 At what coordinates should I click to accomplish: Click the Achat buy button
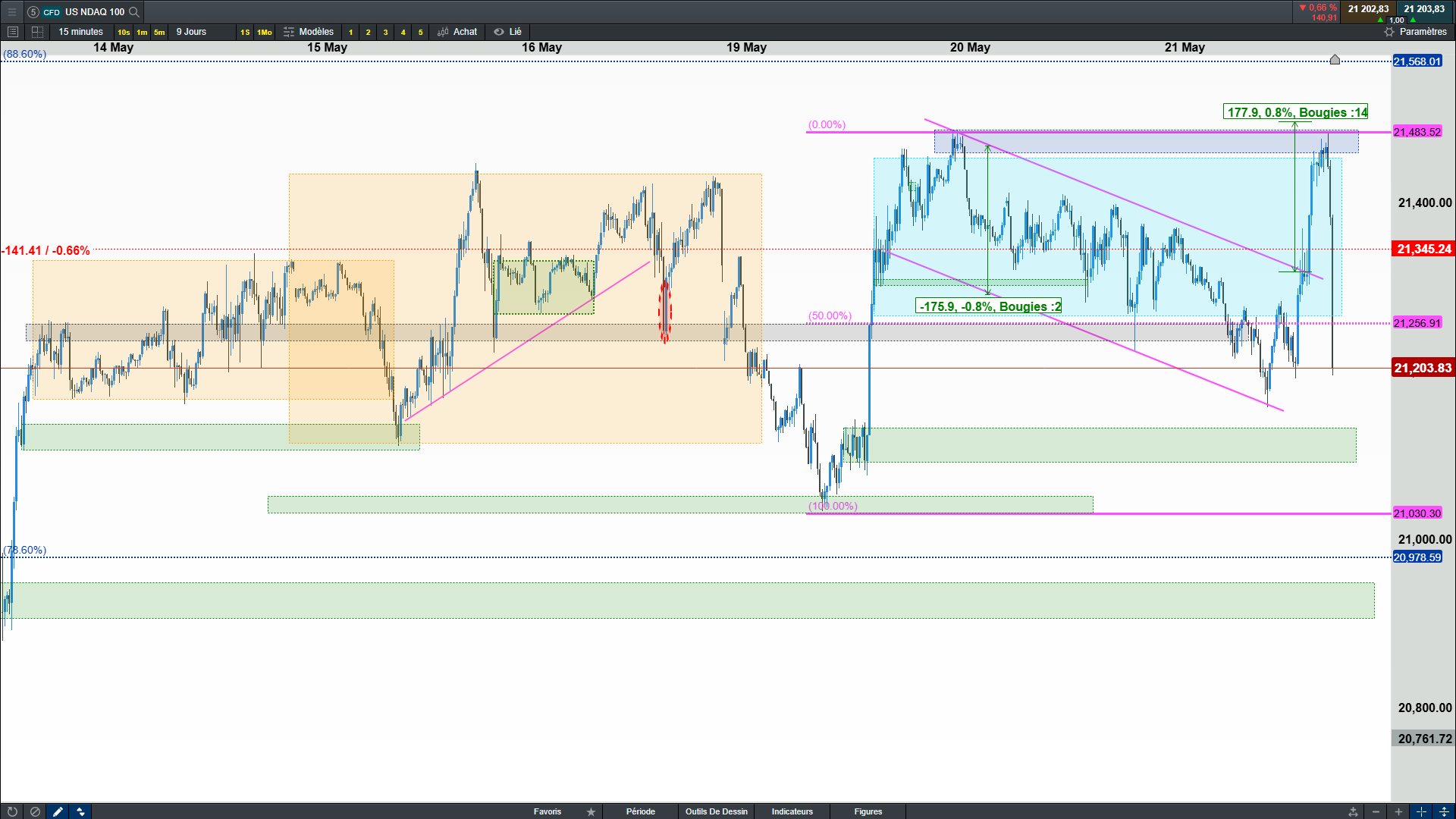pyautogui.click(x=458, y=32)
